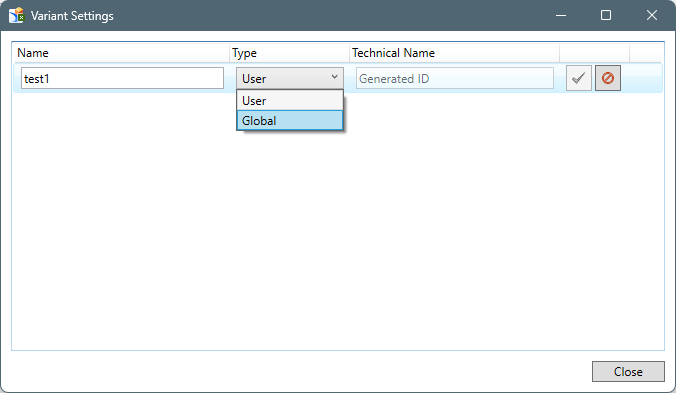Confirm the variant with the checkmark button
This screenshot has width=676, height=393.
pos(579,78)
